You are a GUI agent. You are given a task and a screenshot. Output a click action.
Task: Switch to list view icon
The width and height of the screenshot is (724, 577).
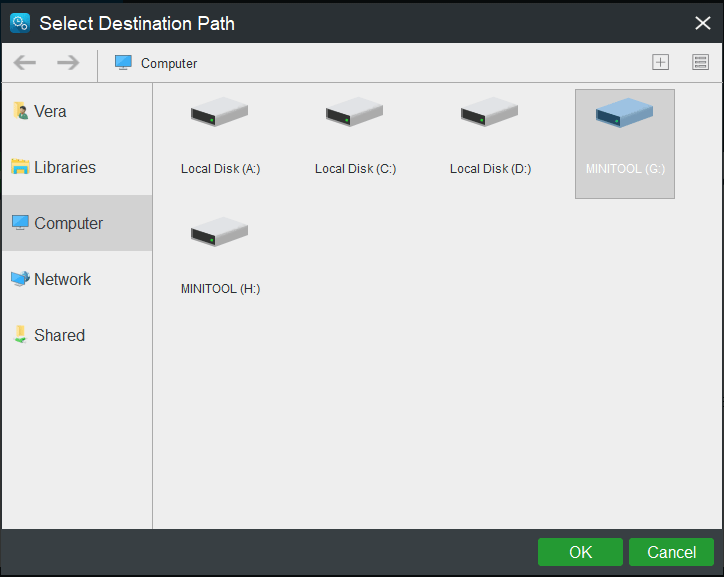pos(700,62)
